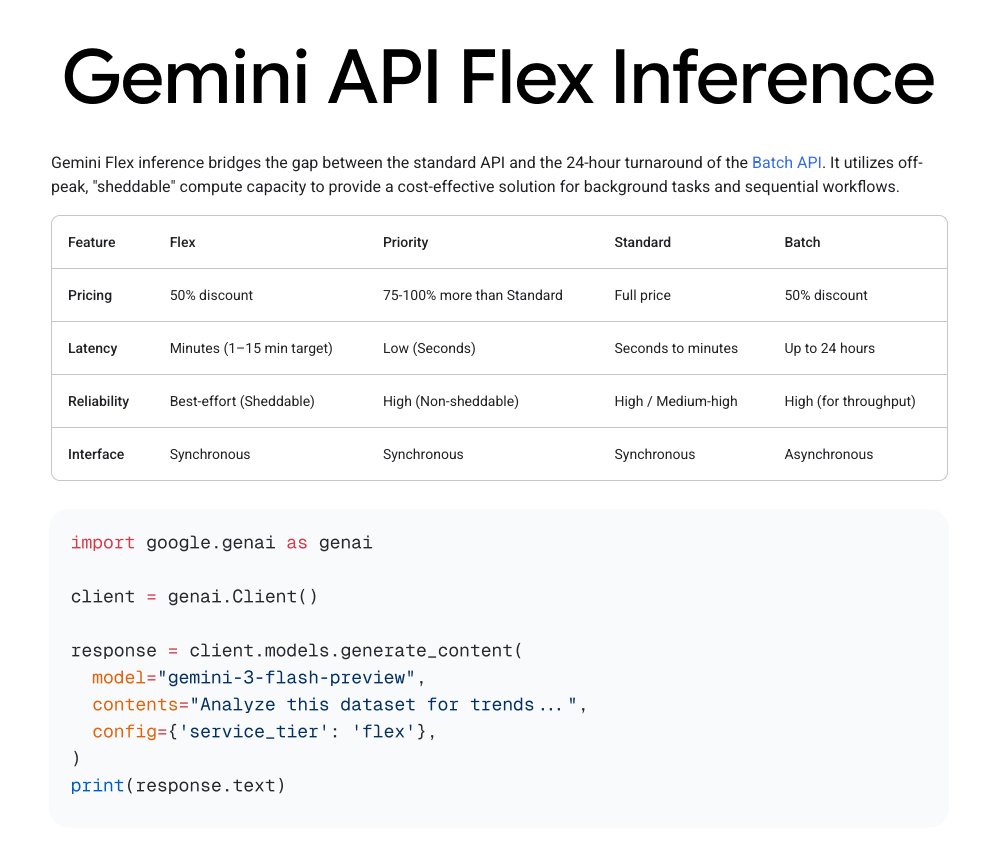Click Synchronous in the Priority column
The image size is (998, 858).
(x=423, y=454)
